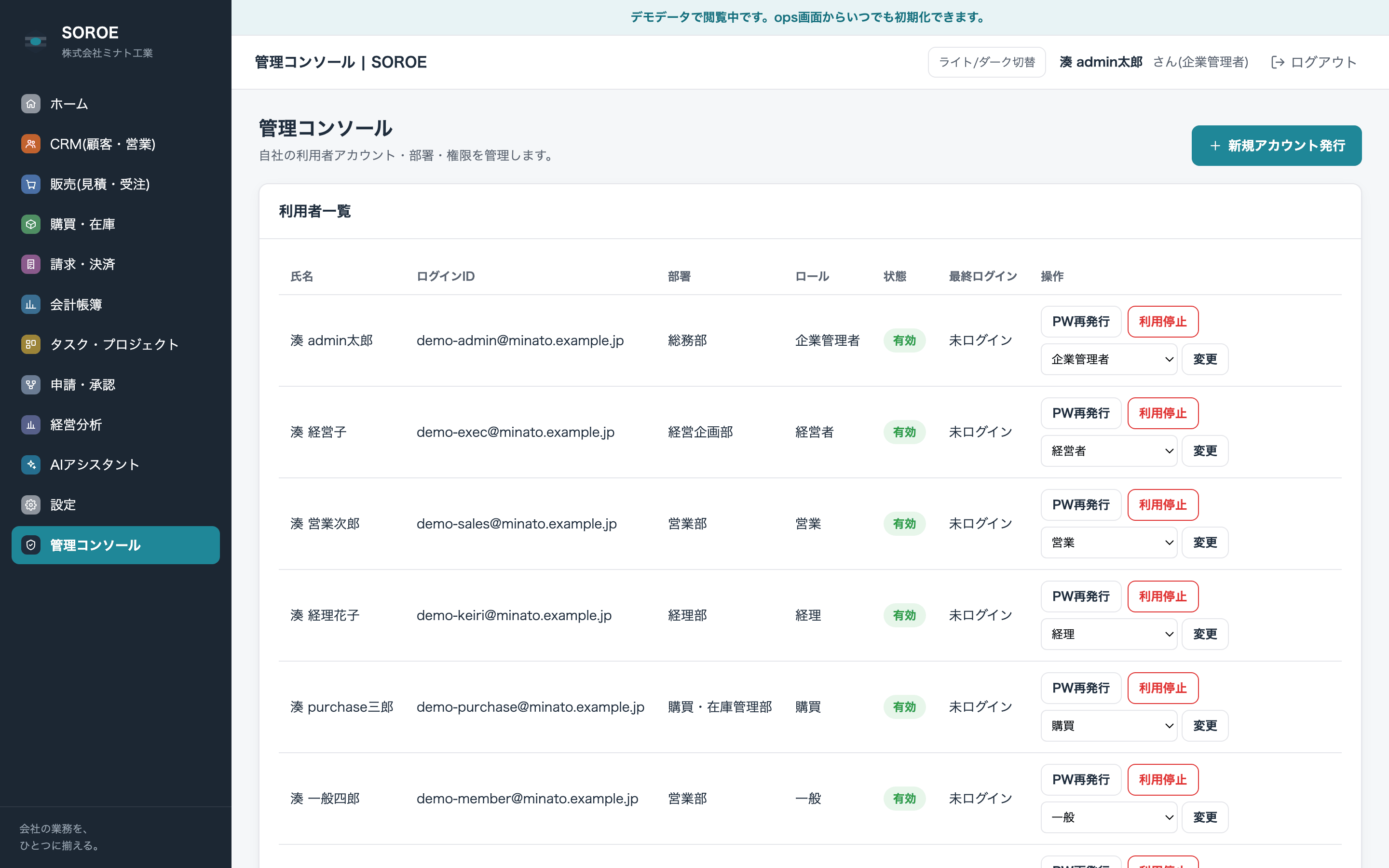Viewport: 1389px width, 868px height.
Task: Click 利用停止 for 湊 purchase三郎
Action: [1163, 688]
